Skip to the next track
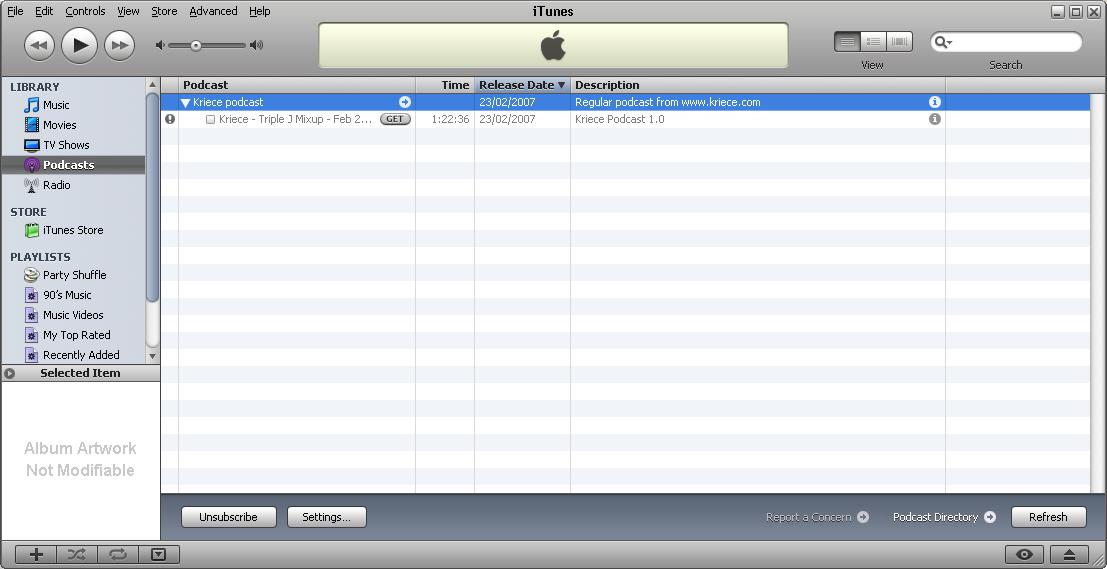Image resolution: width=1107 pixels, height=569 pixels. tap(119, 45)
